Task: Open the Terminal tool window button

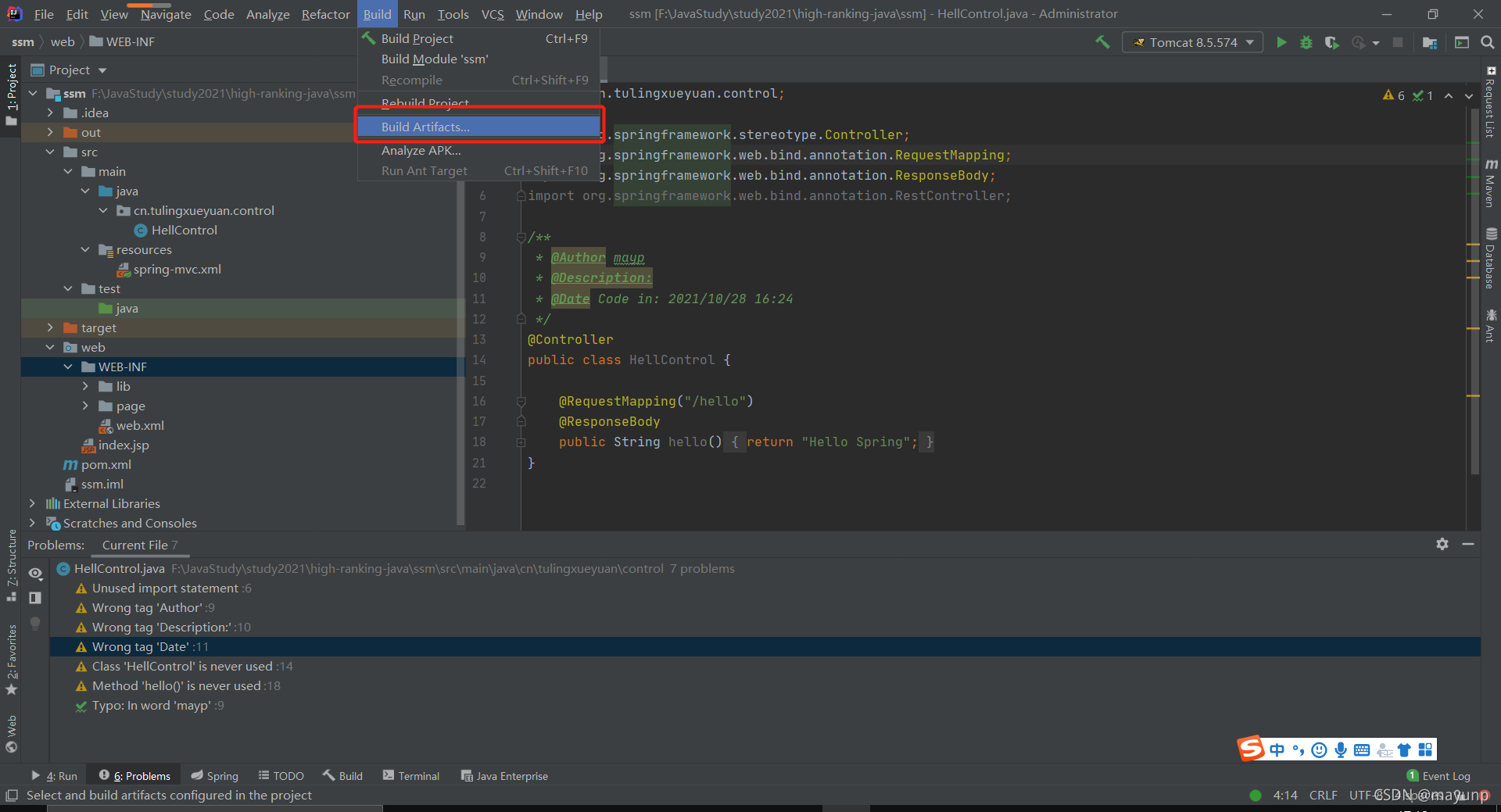Action: tap(411, 775)
